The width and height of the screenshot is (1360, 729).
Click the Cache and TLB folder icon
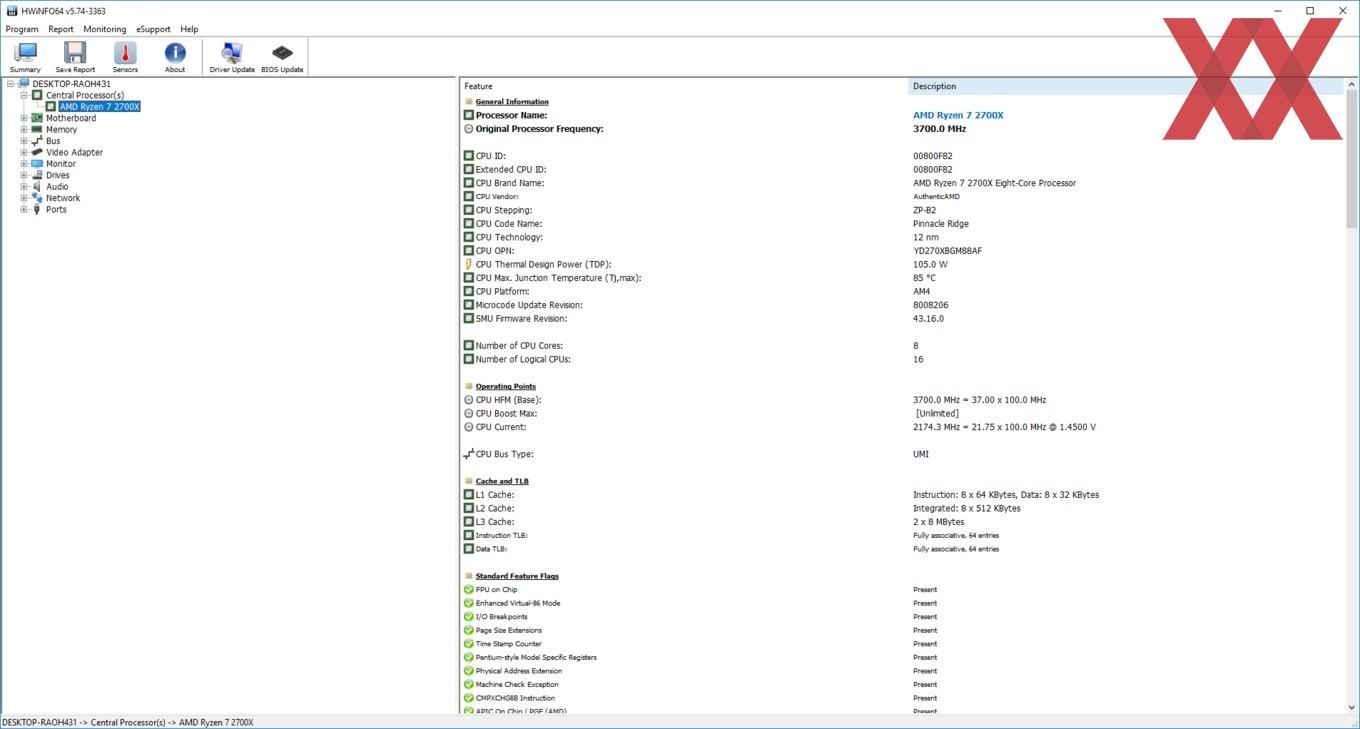469,481
